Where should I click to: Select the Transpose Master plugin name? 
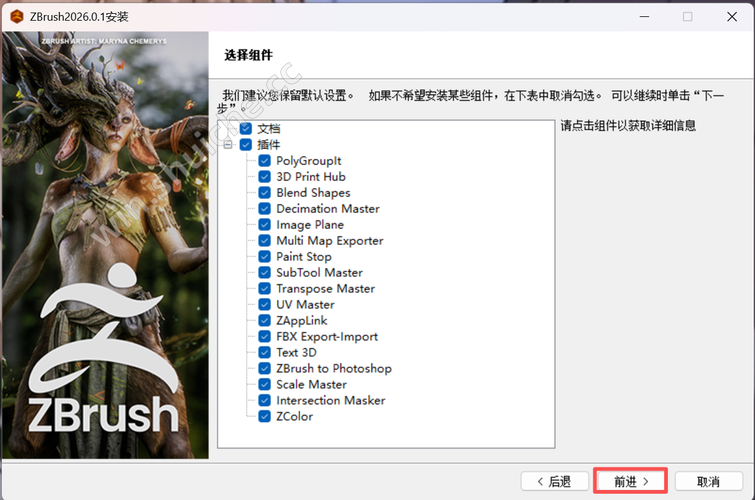point(325,289)
